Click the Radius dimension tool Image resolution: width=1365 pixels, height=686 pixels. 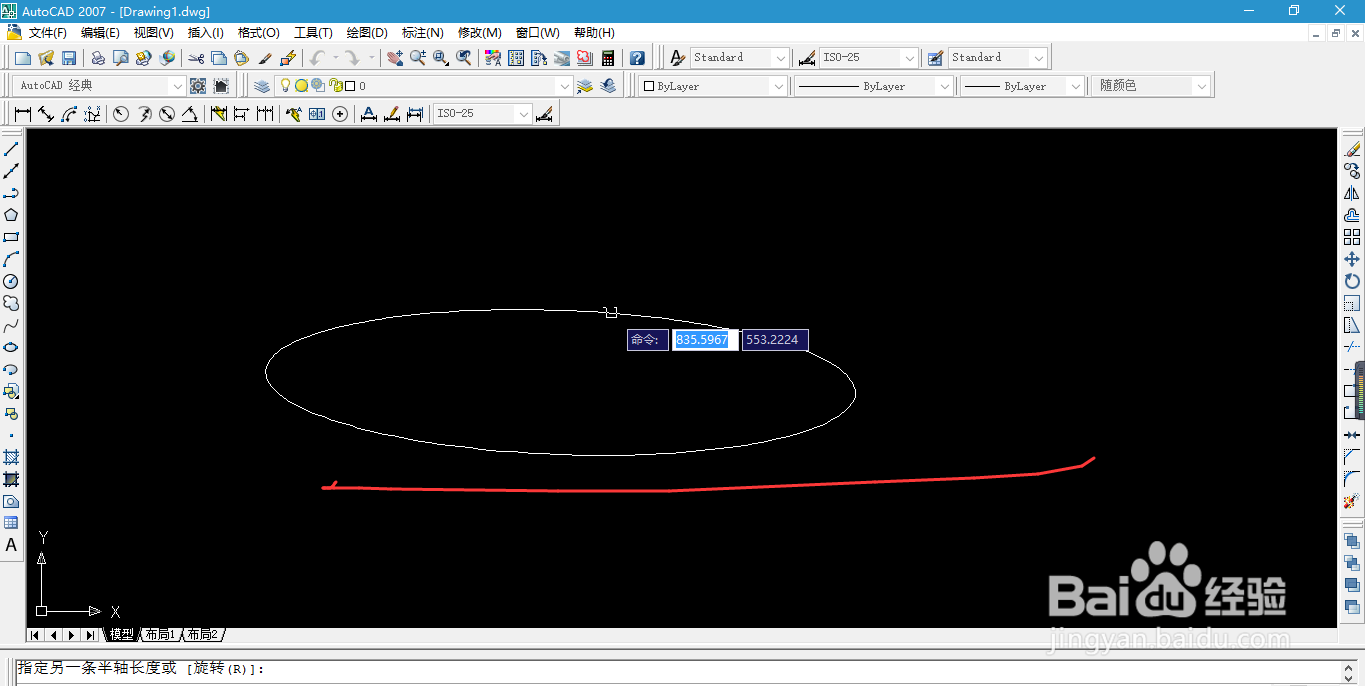tap(121, 114)
